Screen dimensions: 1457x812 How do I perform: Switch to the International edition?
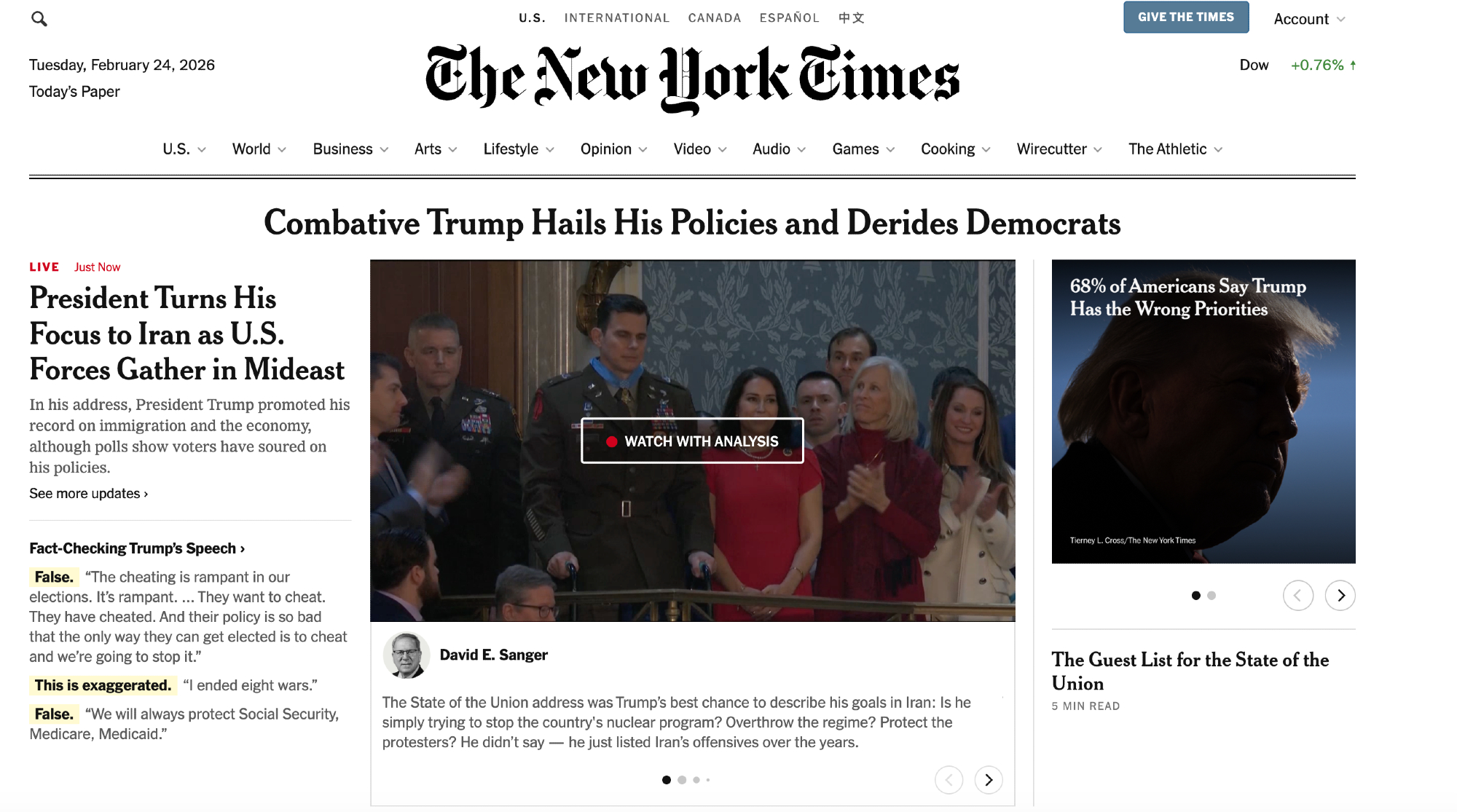616,17
